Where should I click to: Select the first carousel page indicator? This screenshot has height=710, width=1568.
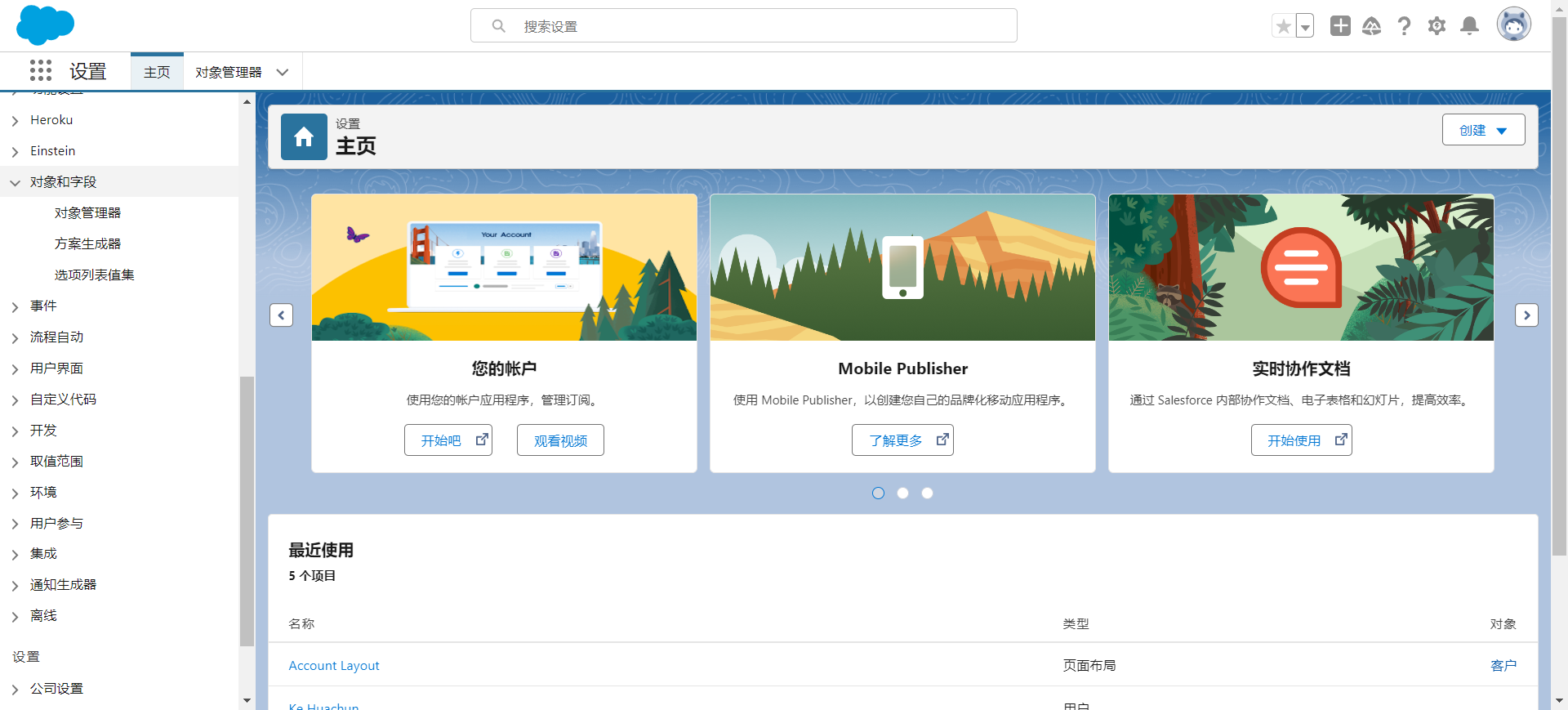point(878,493)
